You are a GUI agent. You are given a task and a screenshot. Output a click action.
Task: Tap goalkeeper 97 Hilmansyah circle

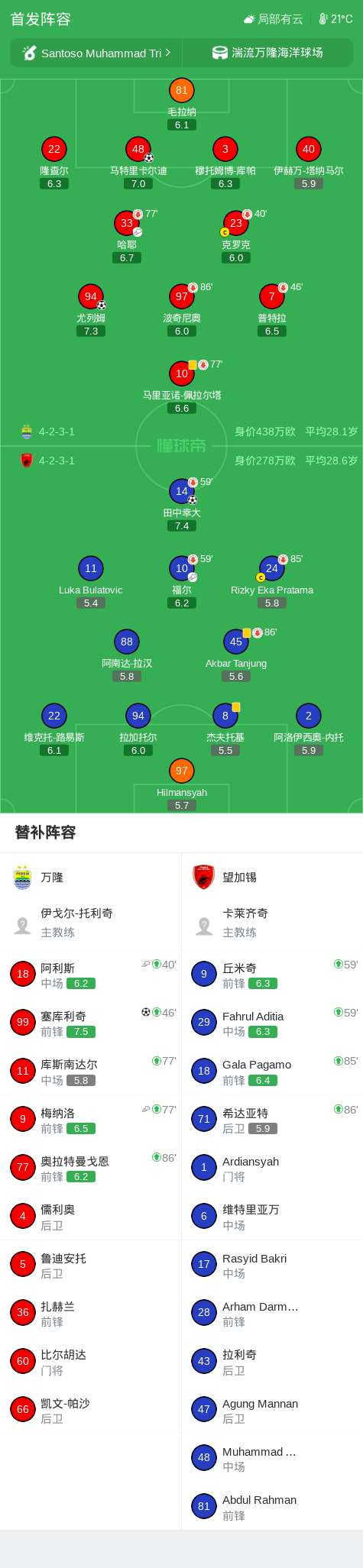pos(181,771)
